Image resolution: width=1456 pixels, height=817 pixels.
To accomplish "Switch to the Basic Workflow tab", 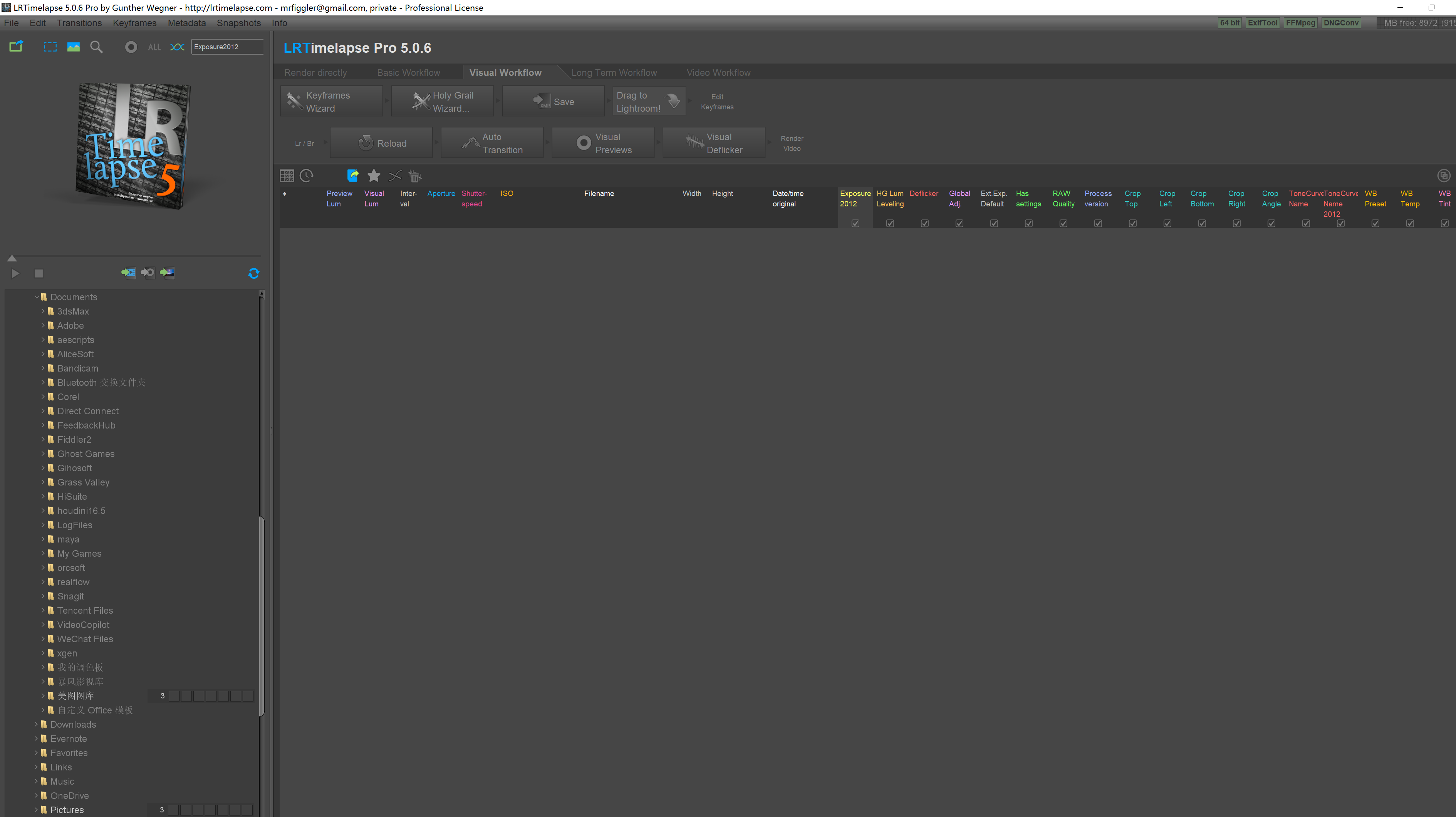I will click(408, 73).
